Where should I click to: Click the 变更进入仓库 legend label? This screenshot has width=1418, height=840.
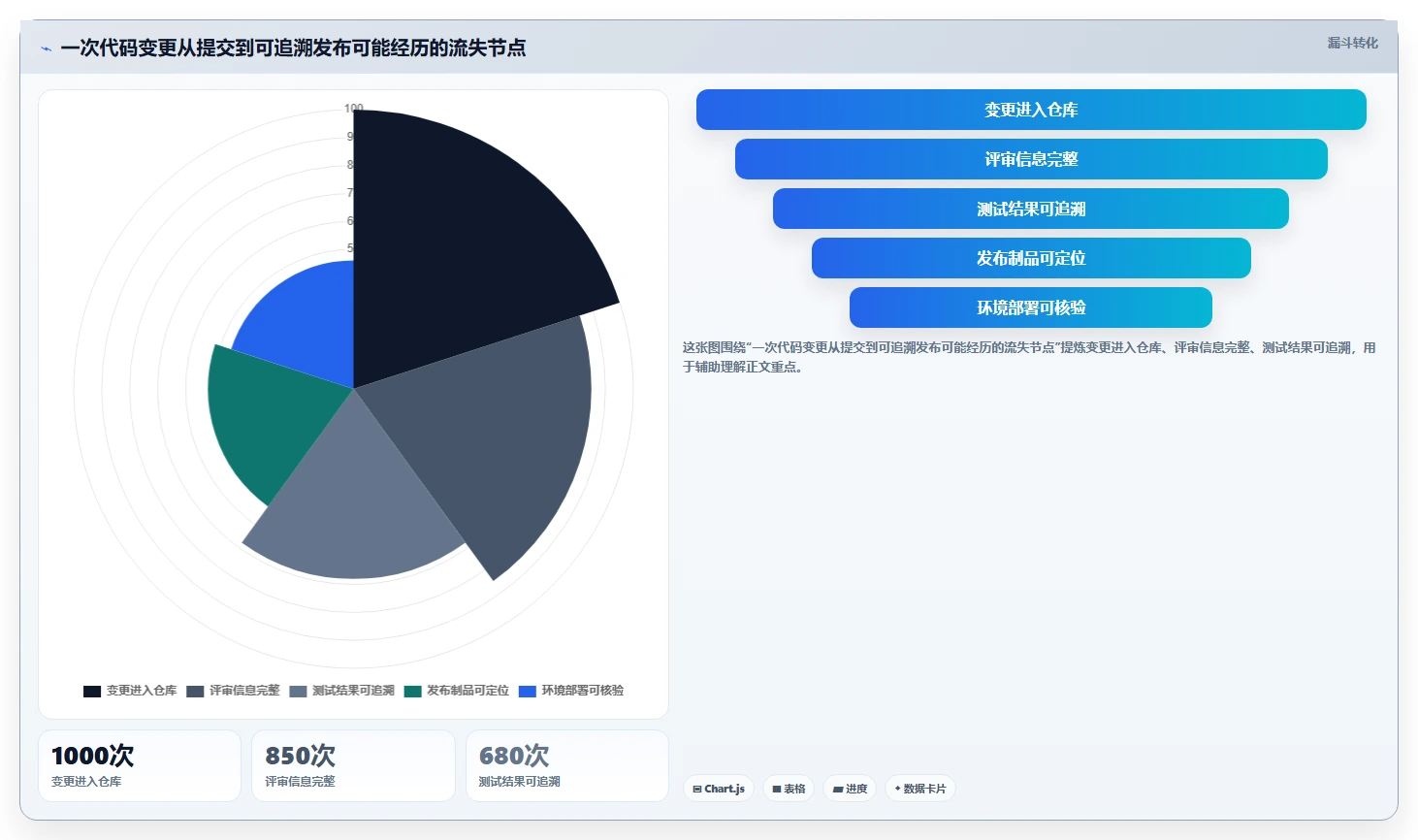click(x=142, y=691)
